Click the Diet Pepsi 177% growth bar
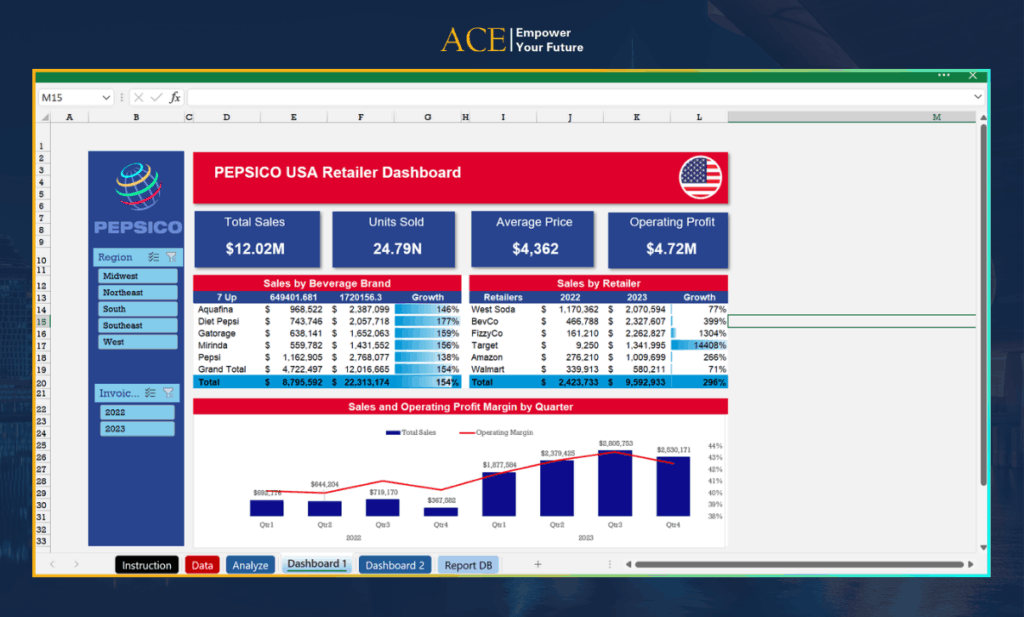The image size is (1024, 617). (x=427, y=321)
